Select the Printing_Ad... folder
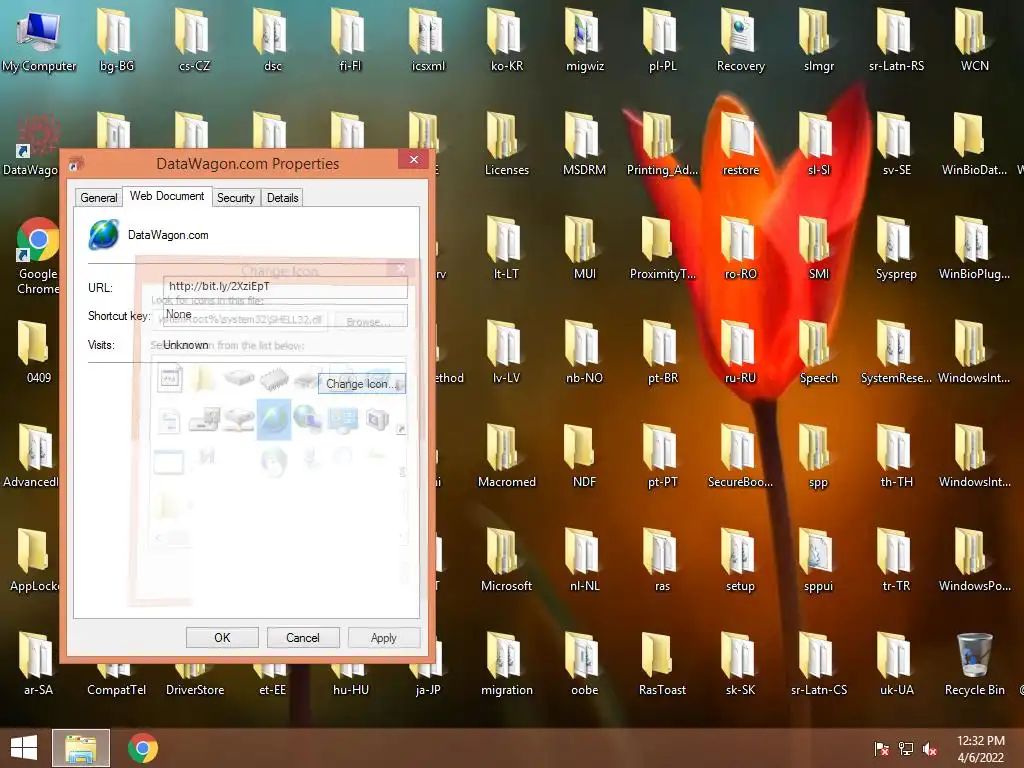The image size is (1024, 768). [x=662, y=144]
